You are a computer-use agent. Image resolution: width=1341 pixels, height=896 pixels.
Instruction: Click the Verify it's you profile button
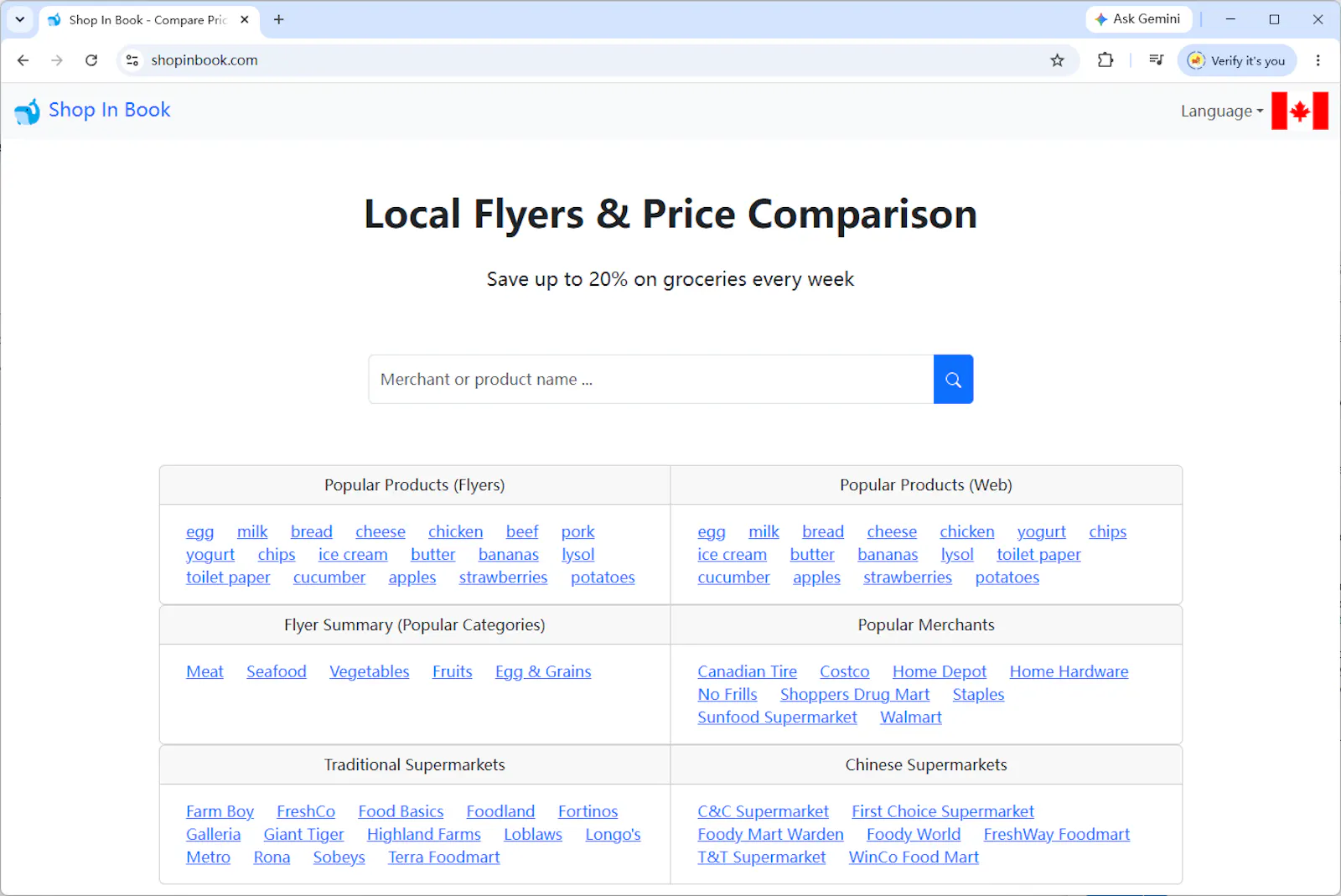pyautogui.click(x=1237, y=60)
